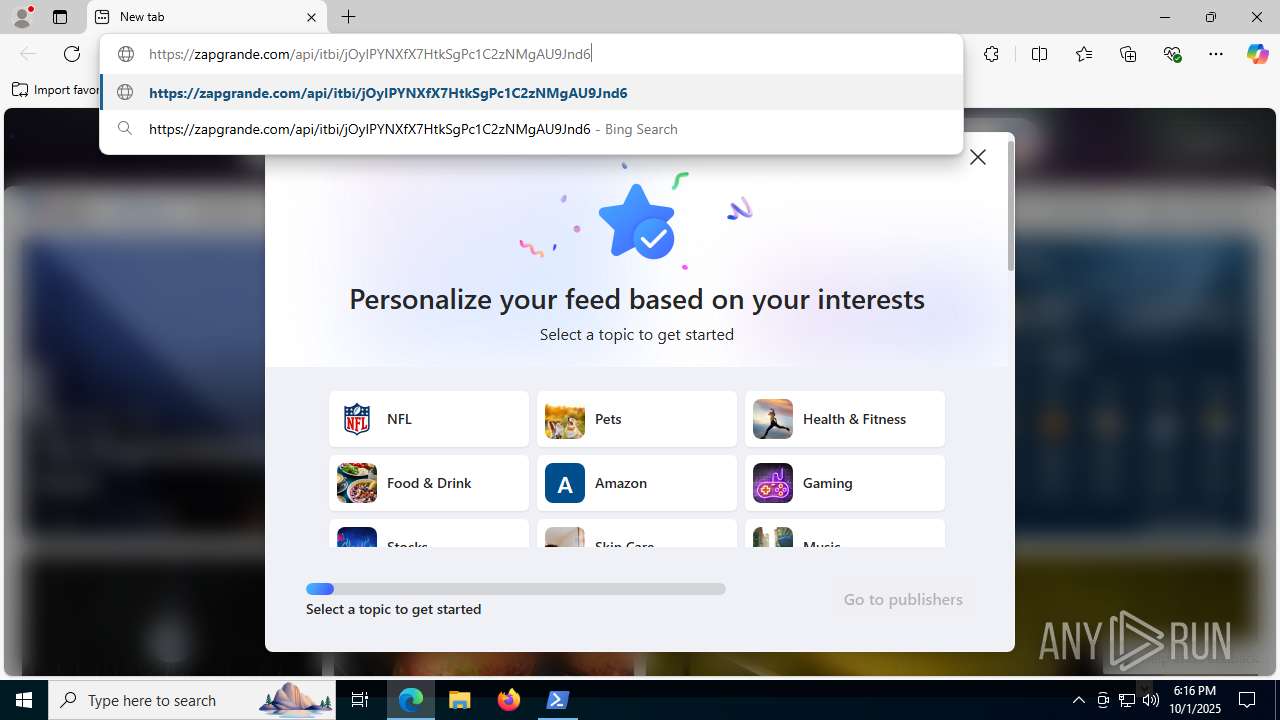Open the network tray icon
The image size is (1280, 720).
click(x=1126, y=700)
